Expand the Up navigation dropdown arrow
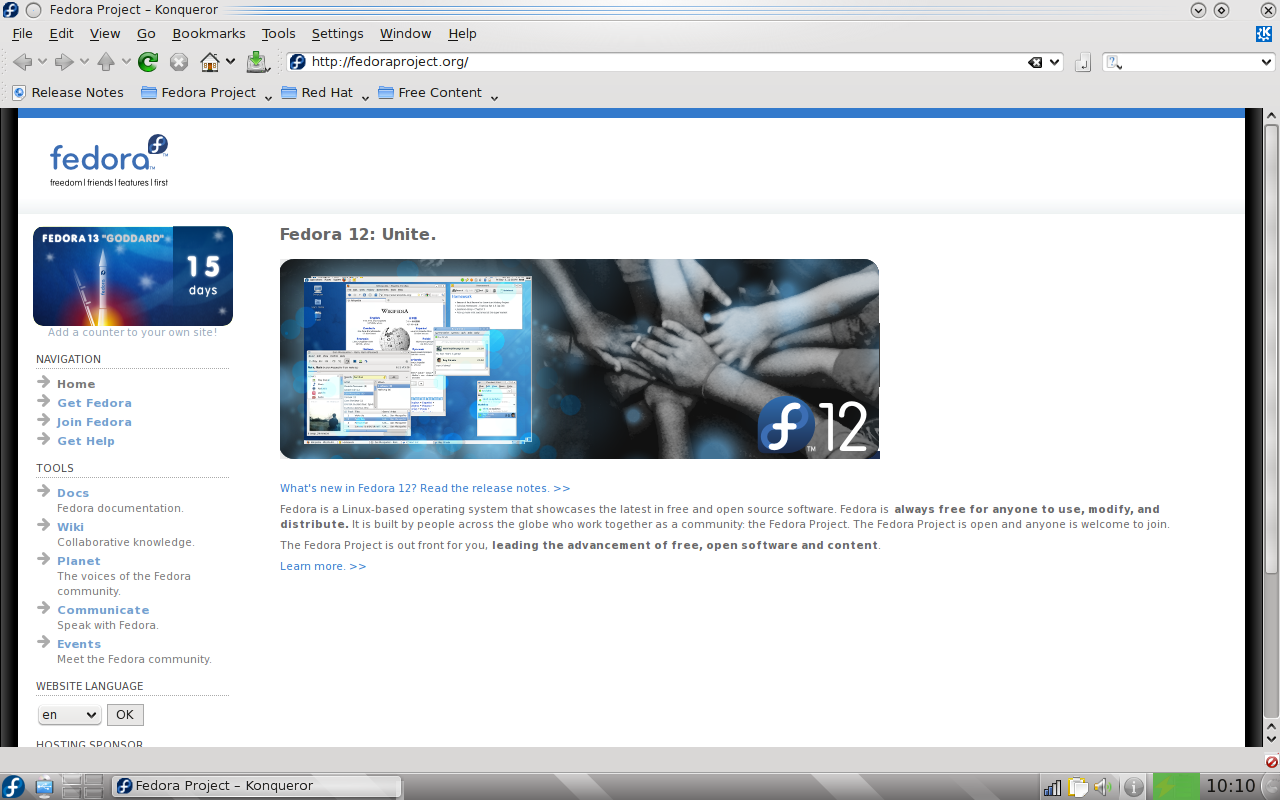The width and height of the screenshot is (1280, 800). pyautogui.click(x=126, y=62)
